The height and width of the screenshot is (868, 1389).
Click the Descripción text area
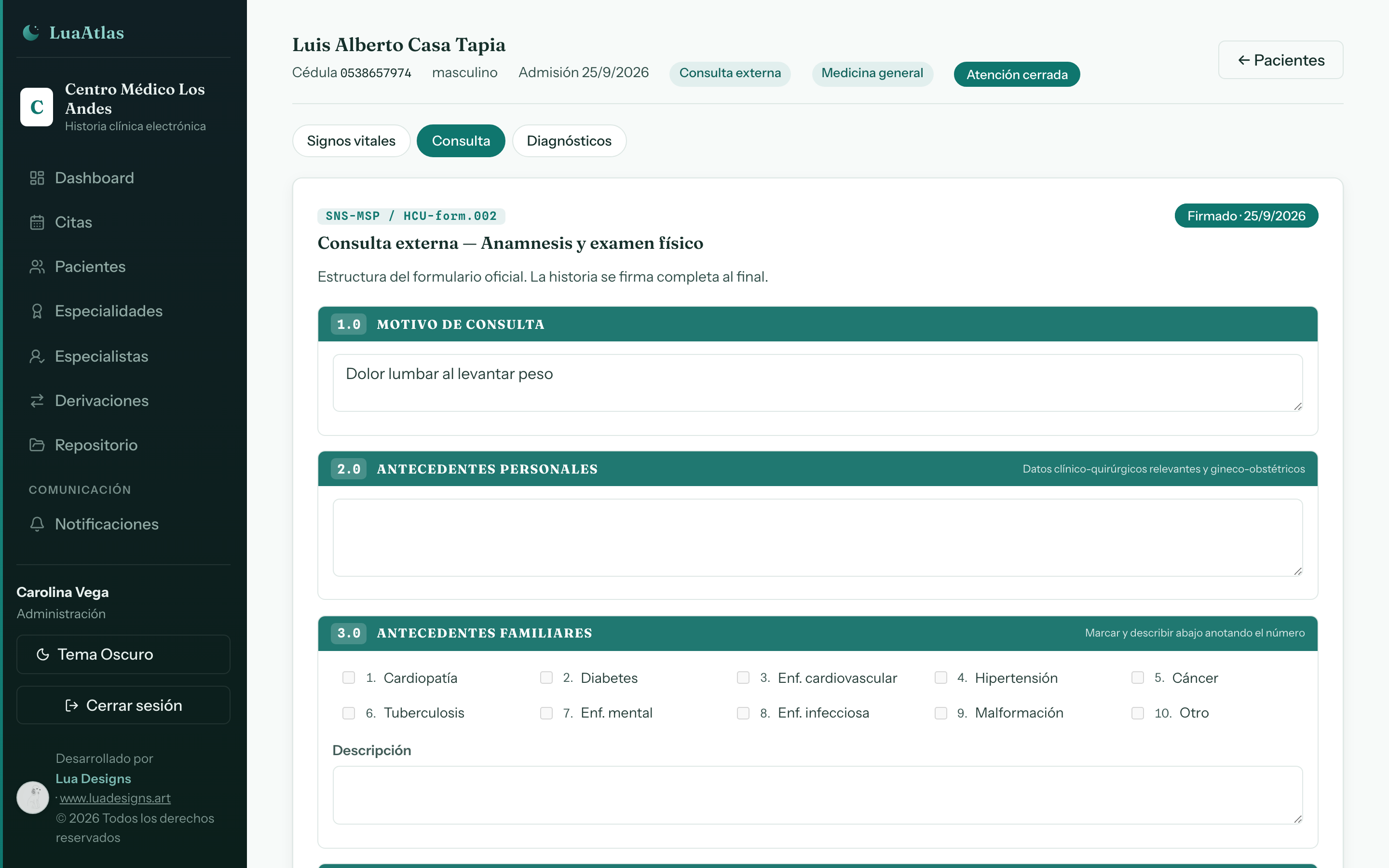(x=817, y=795)
